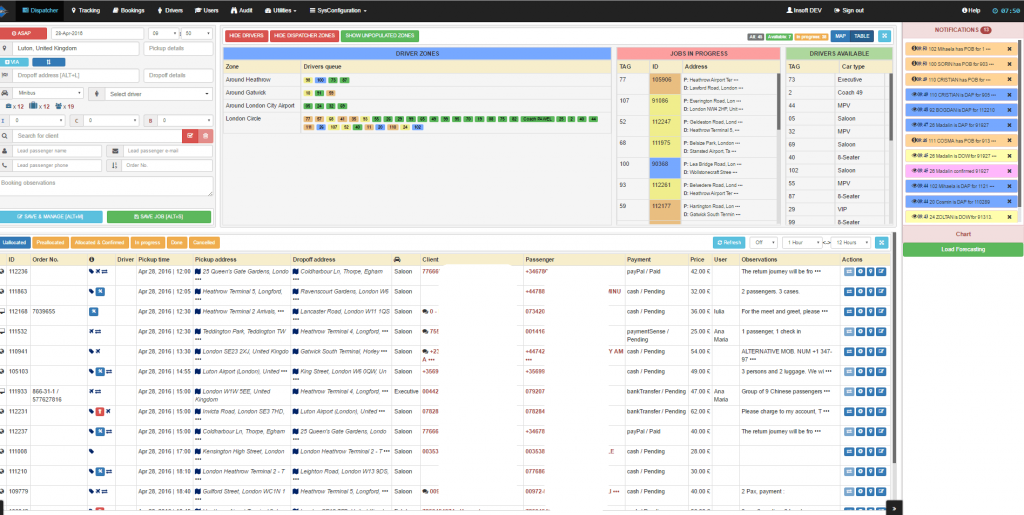Click the Sign out link
Screen dimensions: 1024x515
[x=849, y=10]
